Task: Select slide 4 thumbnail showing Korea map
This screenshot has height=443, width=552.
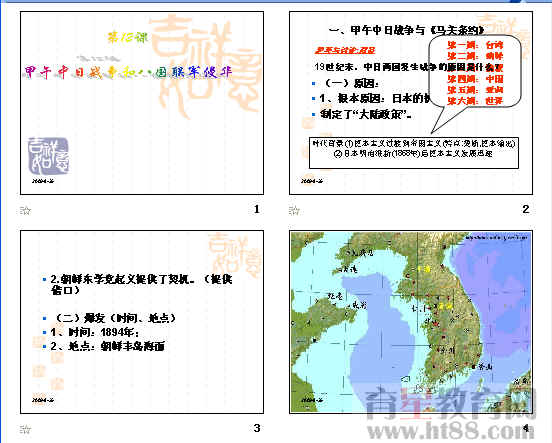Action: (x=411, y=322)
